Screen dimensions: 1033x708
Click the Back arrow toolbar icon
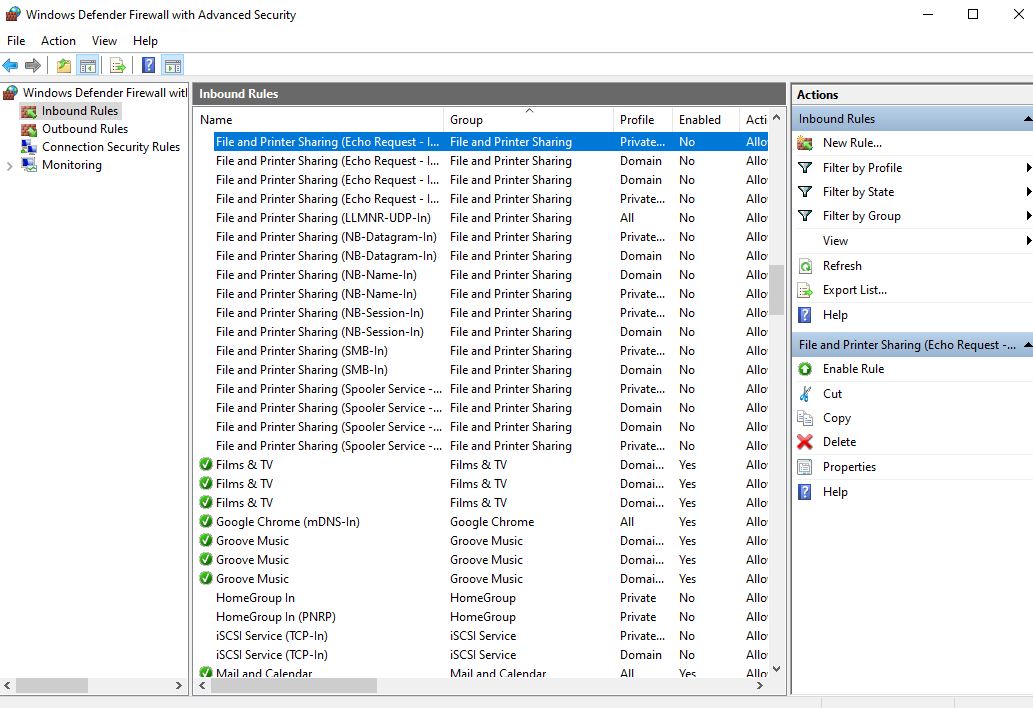click(11, 65)
